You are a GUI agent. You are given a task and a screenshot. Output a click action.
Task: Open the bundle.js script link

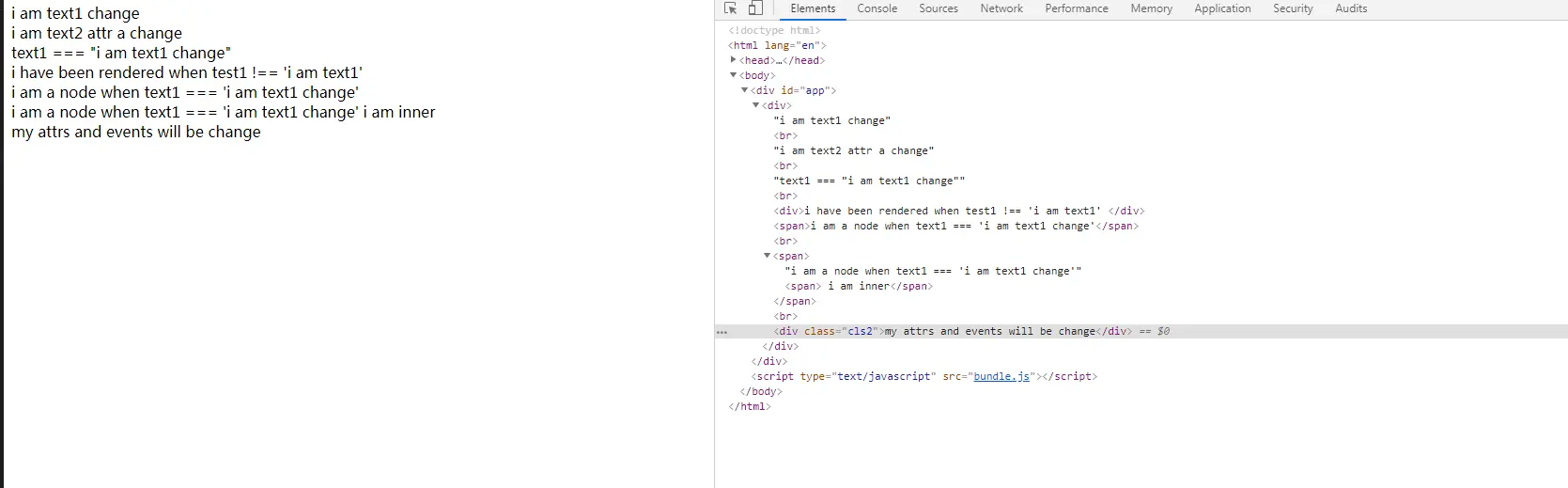(1001, 376)
